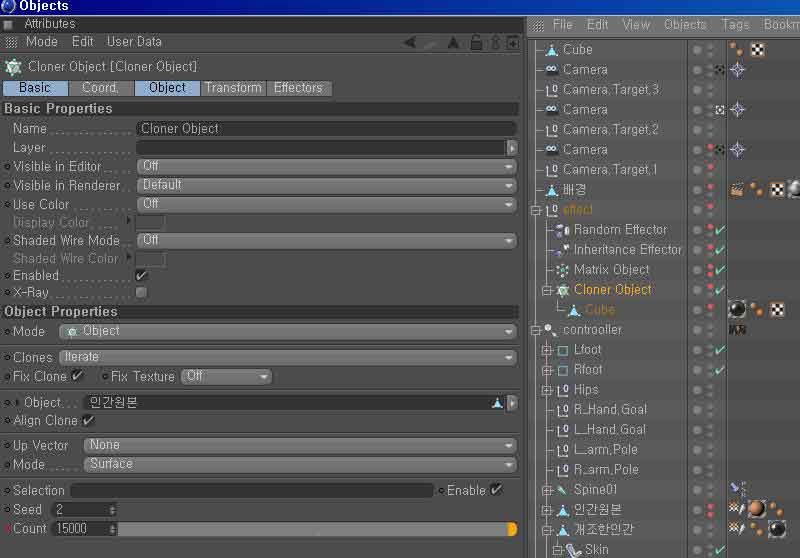
Task: Open the Tags menu in Objects manager
Action: point(735,24)
